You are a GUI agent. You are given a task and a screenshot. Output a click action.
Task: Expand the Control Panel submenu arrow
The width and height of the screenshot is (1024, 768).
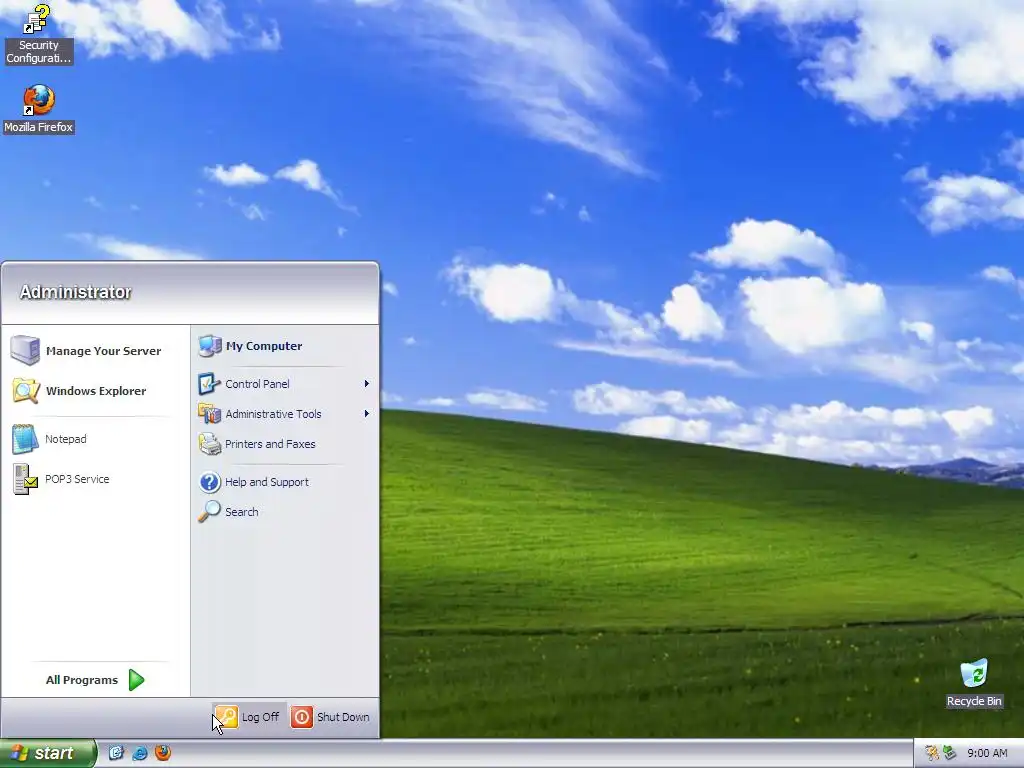[367, 384]
